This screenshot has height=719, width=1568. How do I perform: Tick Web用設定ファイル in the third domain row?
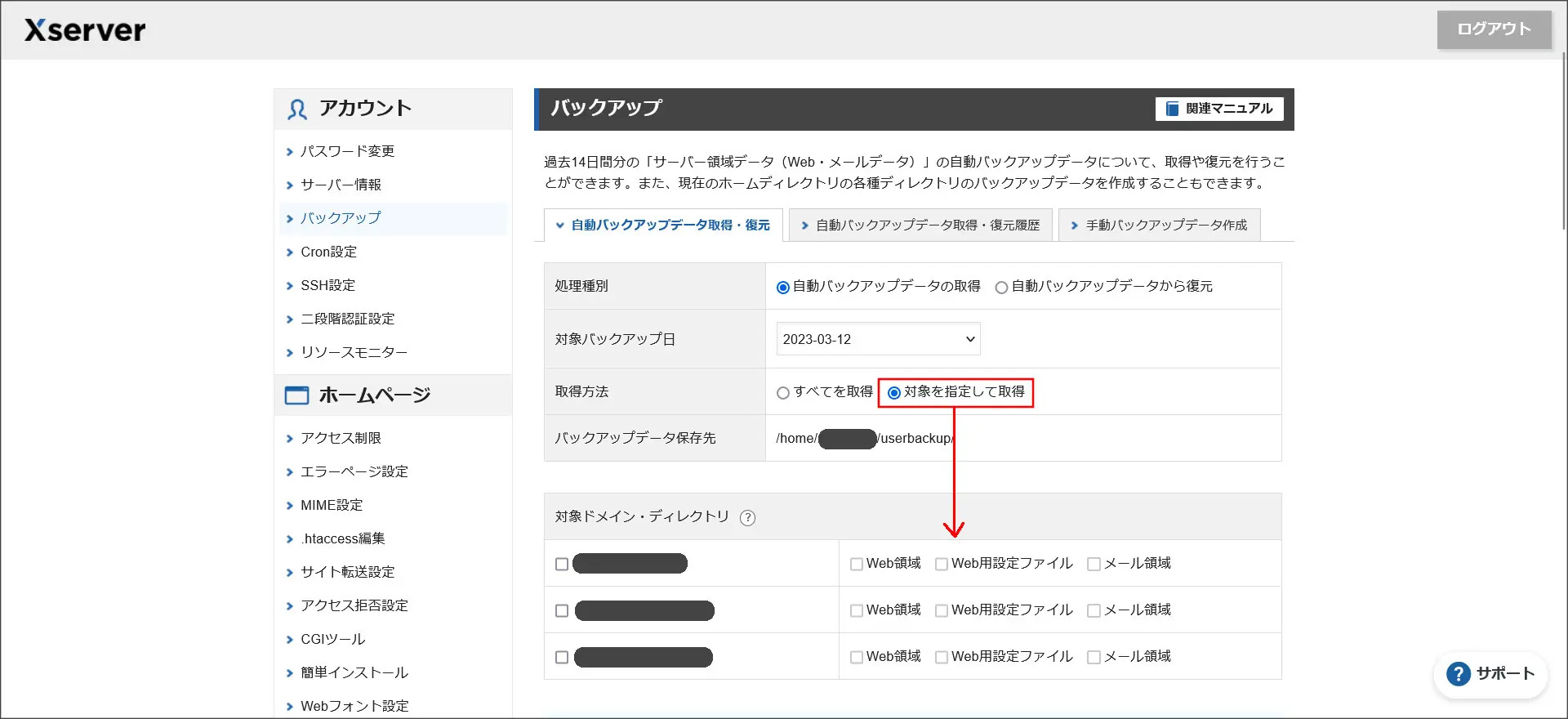(x=942, y=657)
